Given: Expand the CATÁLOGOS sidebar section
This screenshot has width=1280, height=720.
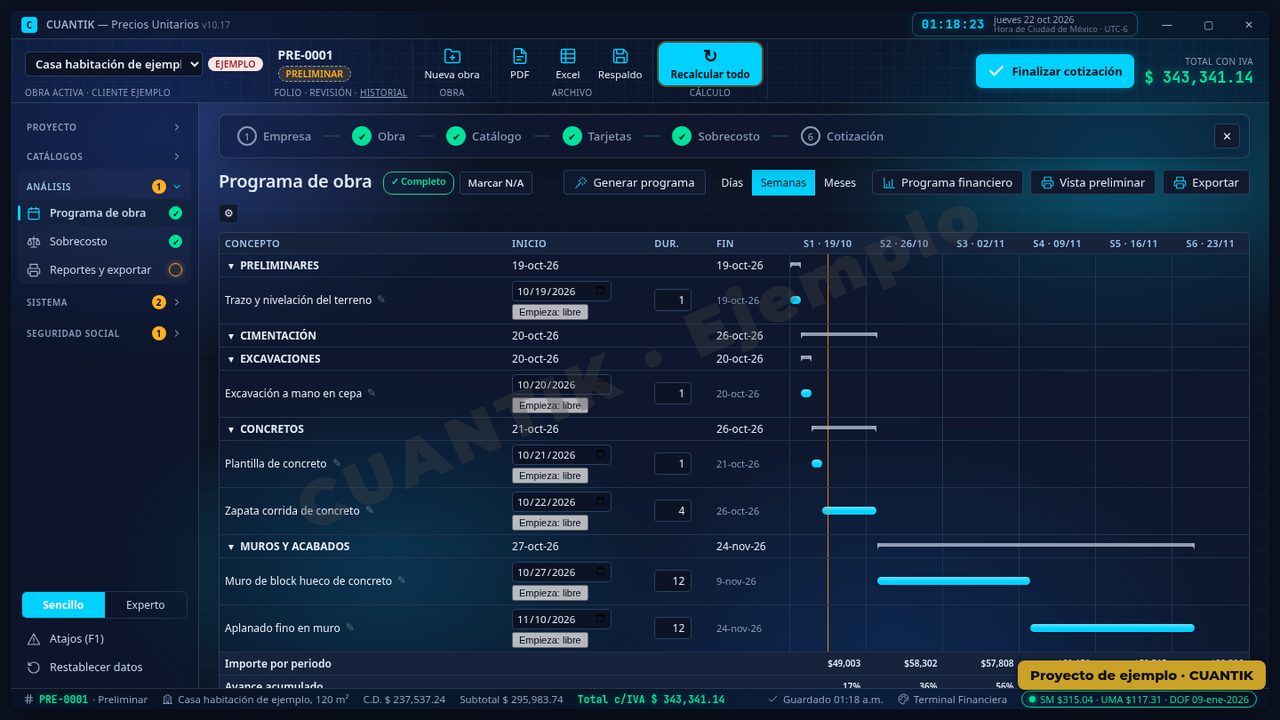Looking at the screenshot, I should click(x=104, y=156).
